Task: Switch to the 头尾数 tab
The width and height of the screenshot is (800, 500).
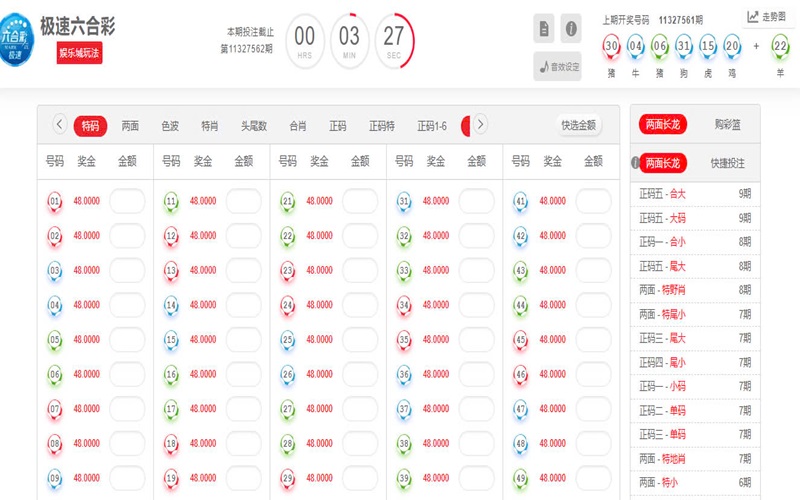Action: (x=254, y=126)
